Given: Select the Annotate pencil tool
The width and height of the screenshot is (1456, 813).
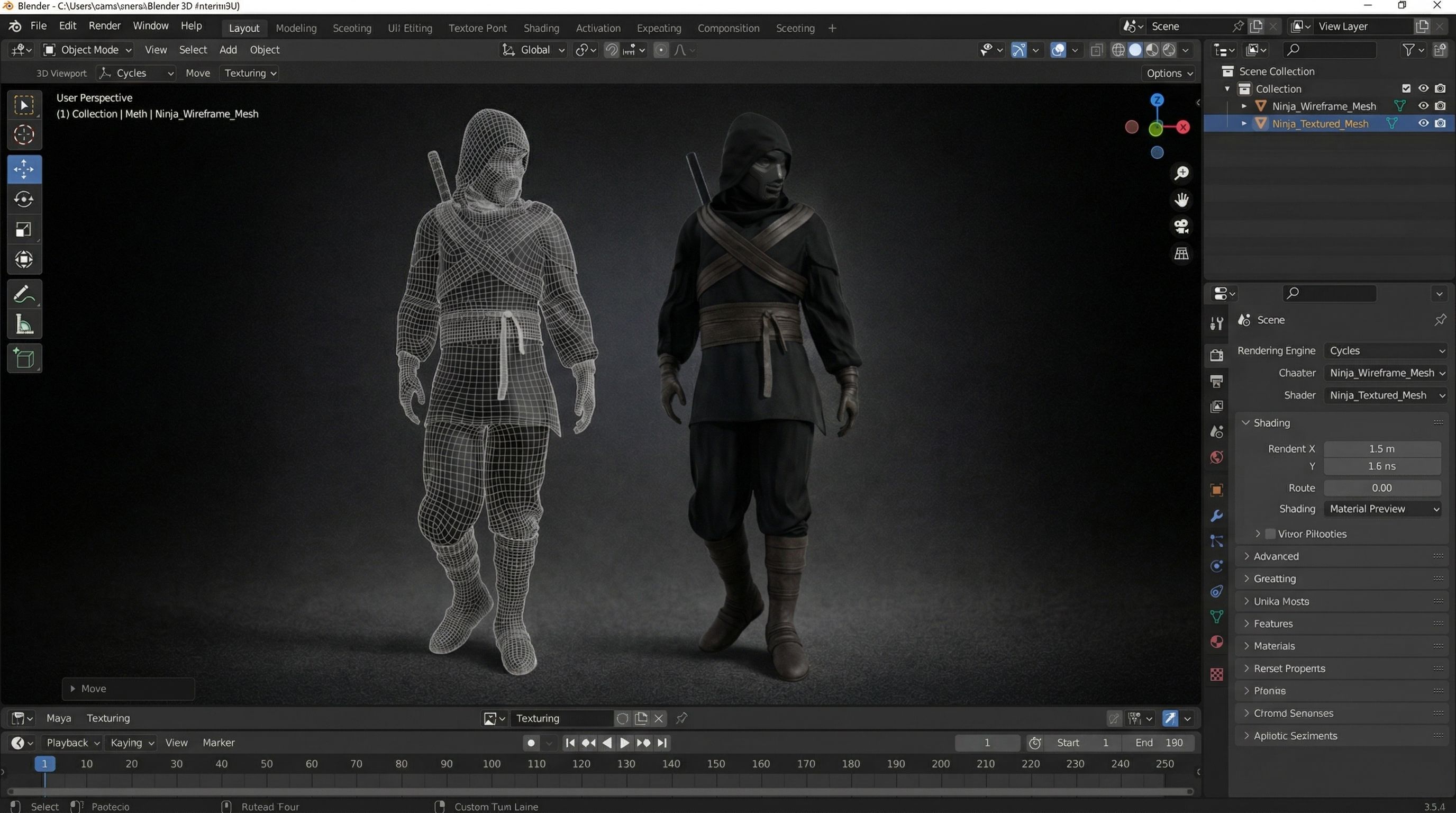Looking at the screenshot, I should pyautogui.click(x=24, y=295).
